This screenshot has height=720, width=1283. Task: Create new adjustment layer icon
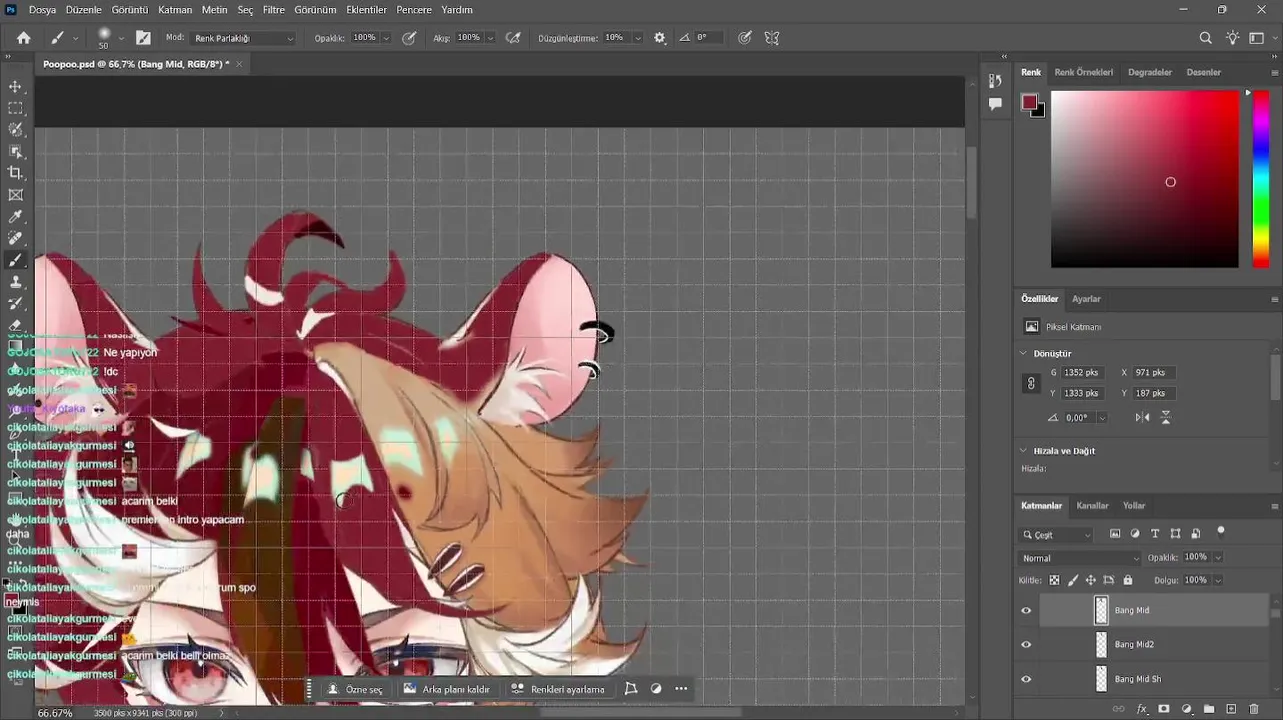tap(1186, 709)
